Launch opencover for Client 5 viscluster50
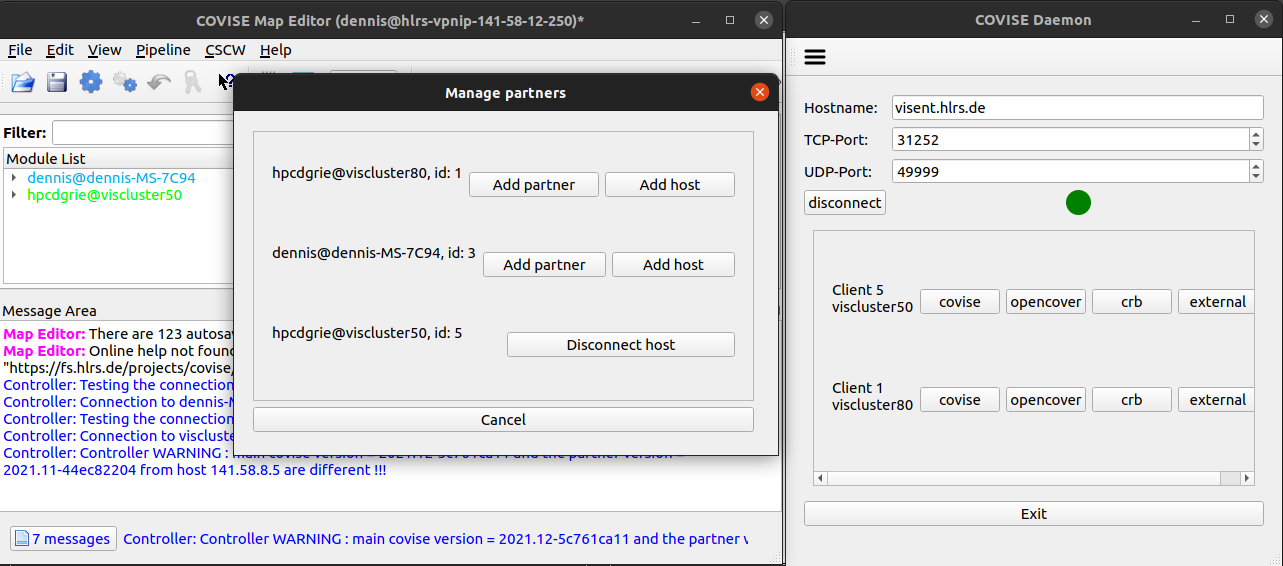 (1046, 301)
